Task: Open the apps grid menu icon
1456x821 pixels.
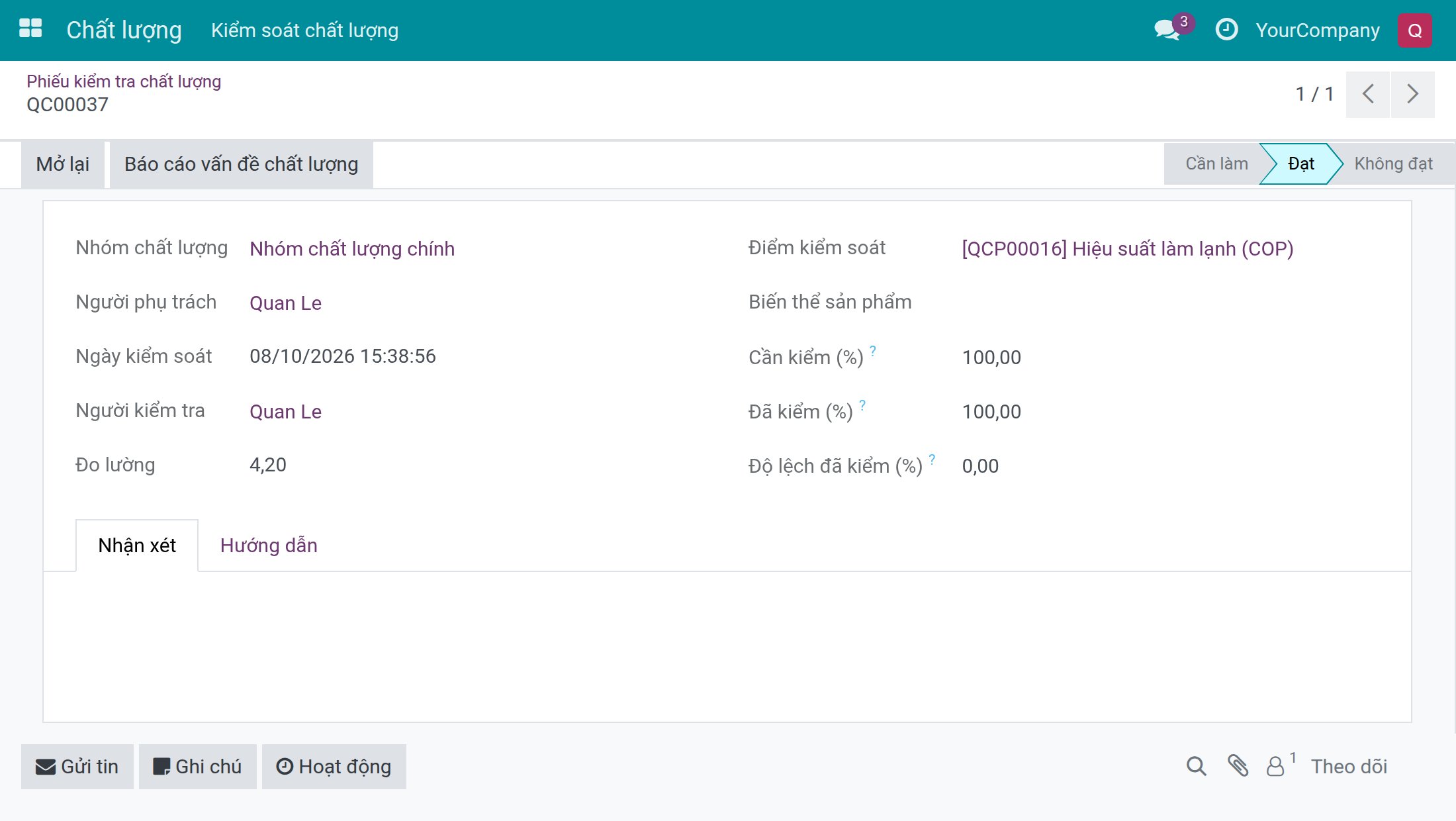Action: point(30,29)
